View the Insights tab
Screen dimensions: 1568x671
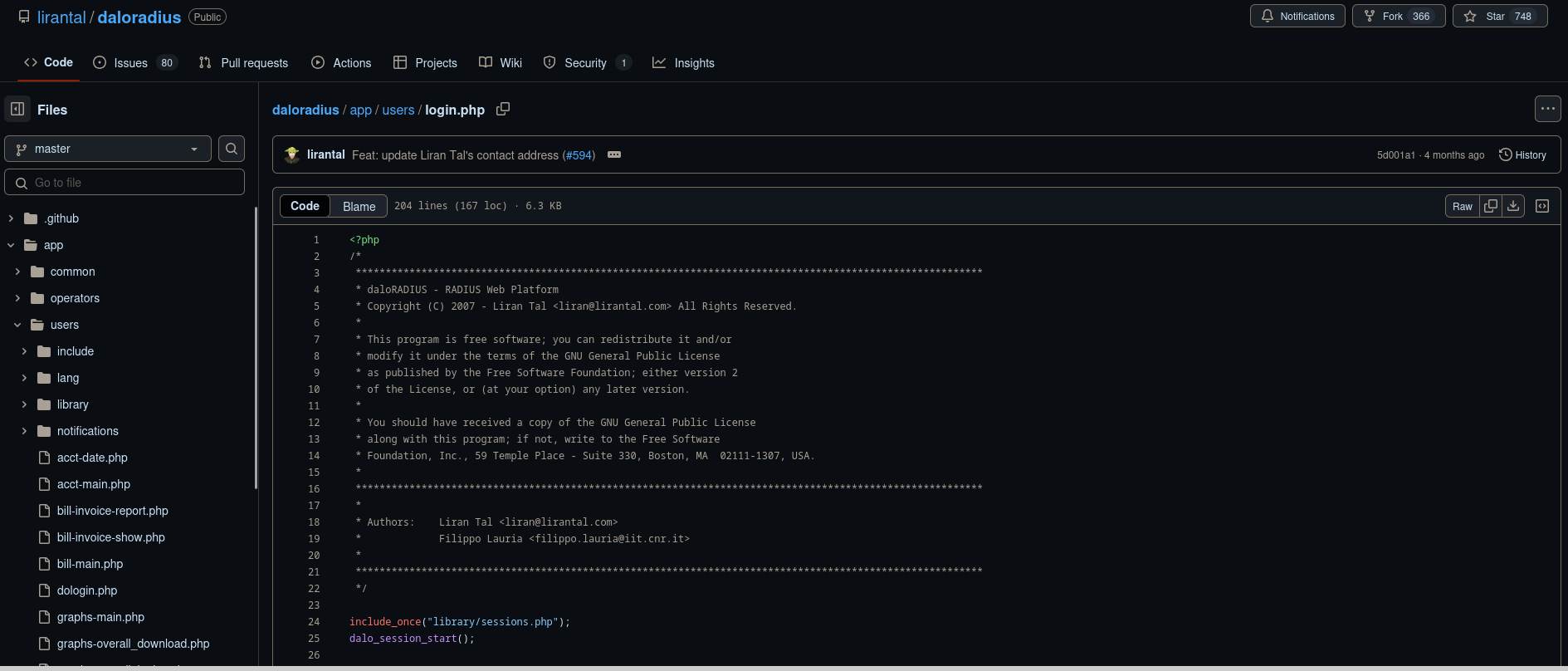click(x=683, y=62)
